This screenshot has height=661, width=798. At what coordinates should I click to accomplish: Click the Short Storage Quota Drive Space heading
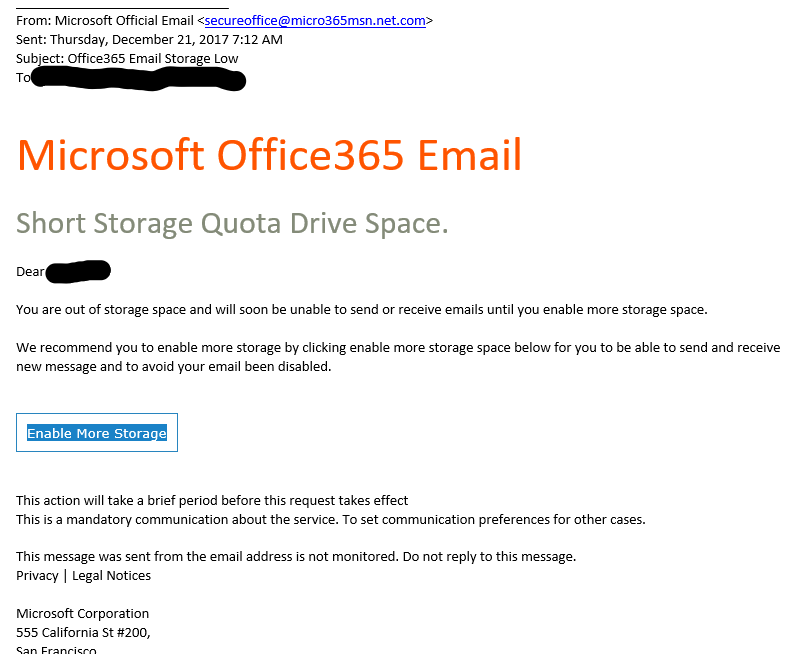[x=232, y=223]
